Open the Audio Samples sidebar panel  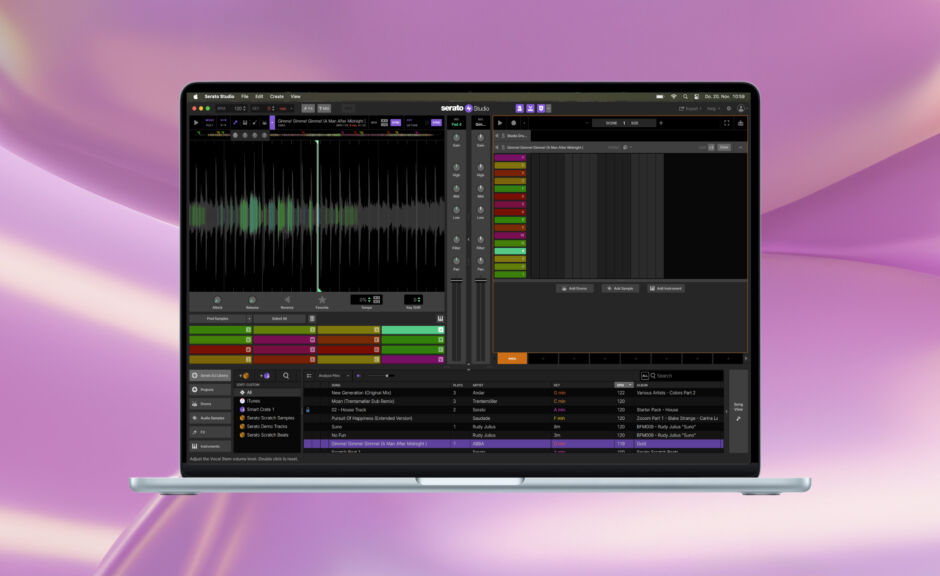coord(212,417)
